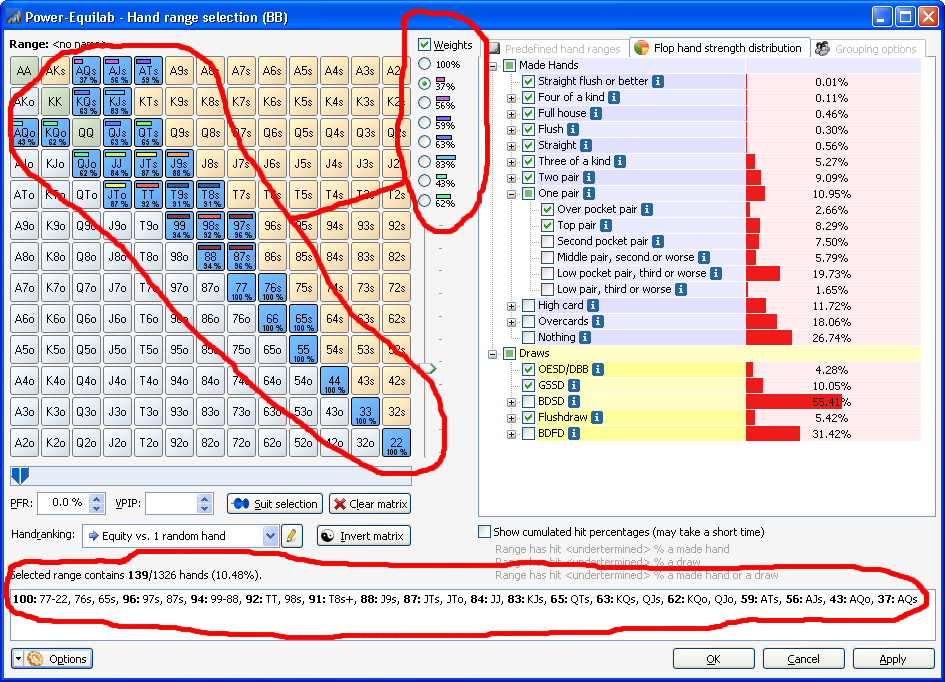Click info icon beside Overcards
Viewport: 945px width, 682px height.
click(x=598, y=322)
